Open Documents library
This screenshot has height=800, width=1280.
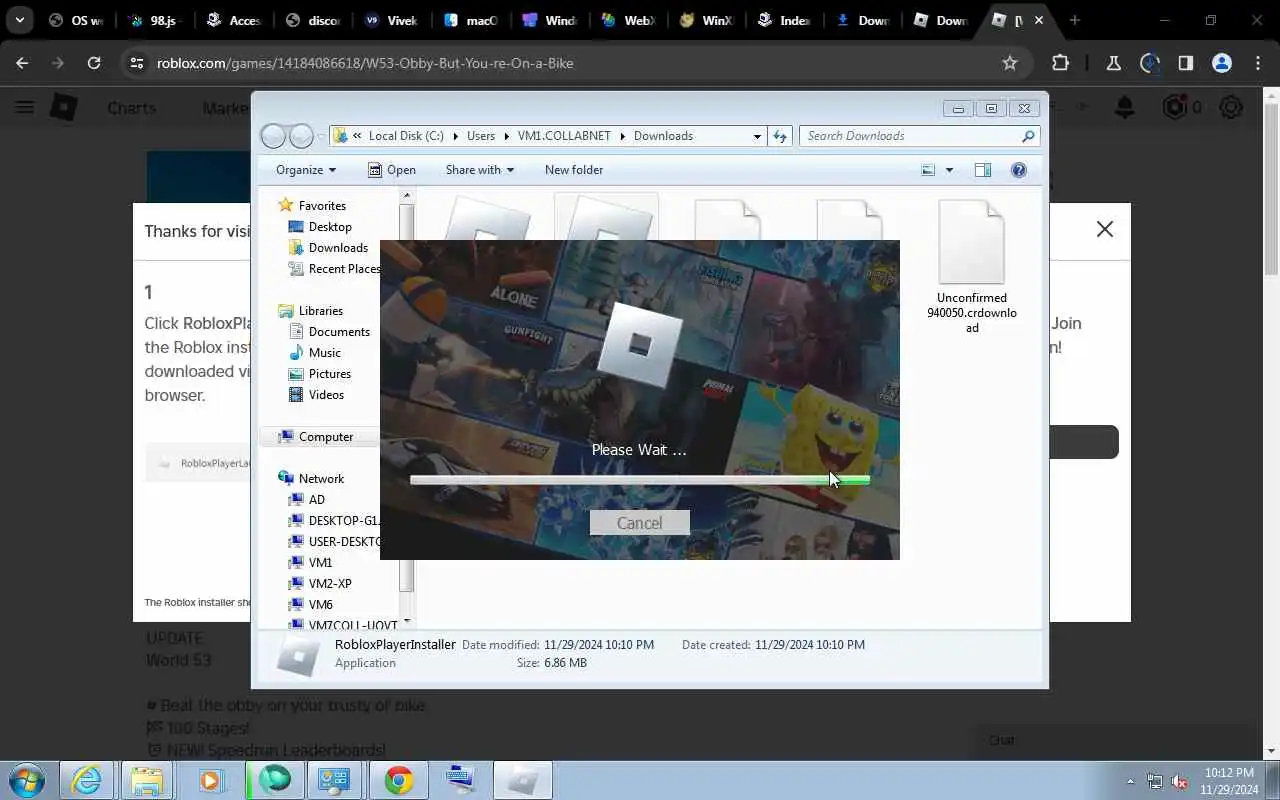point(339,332)
